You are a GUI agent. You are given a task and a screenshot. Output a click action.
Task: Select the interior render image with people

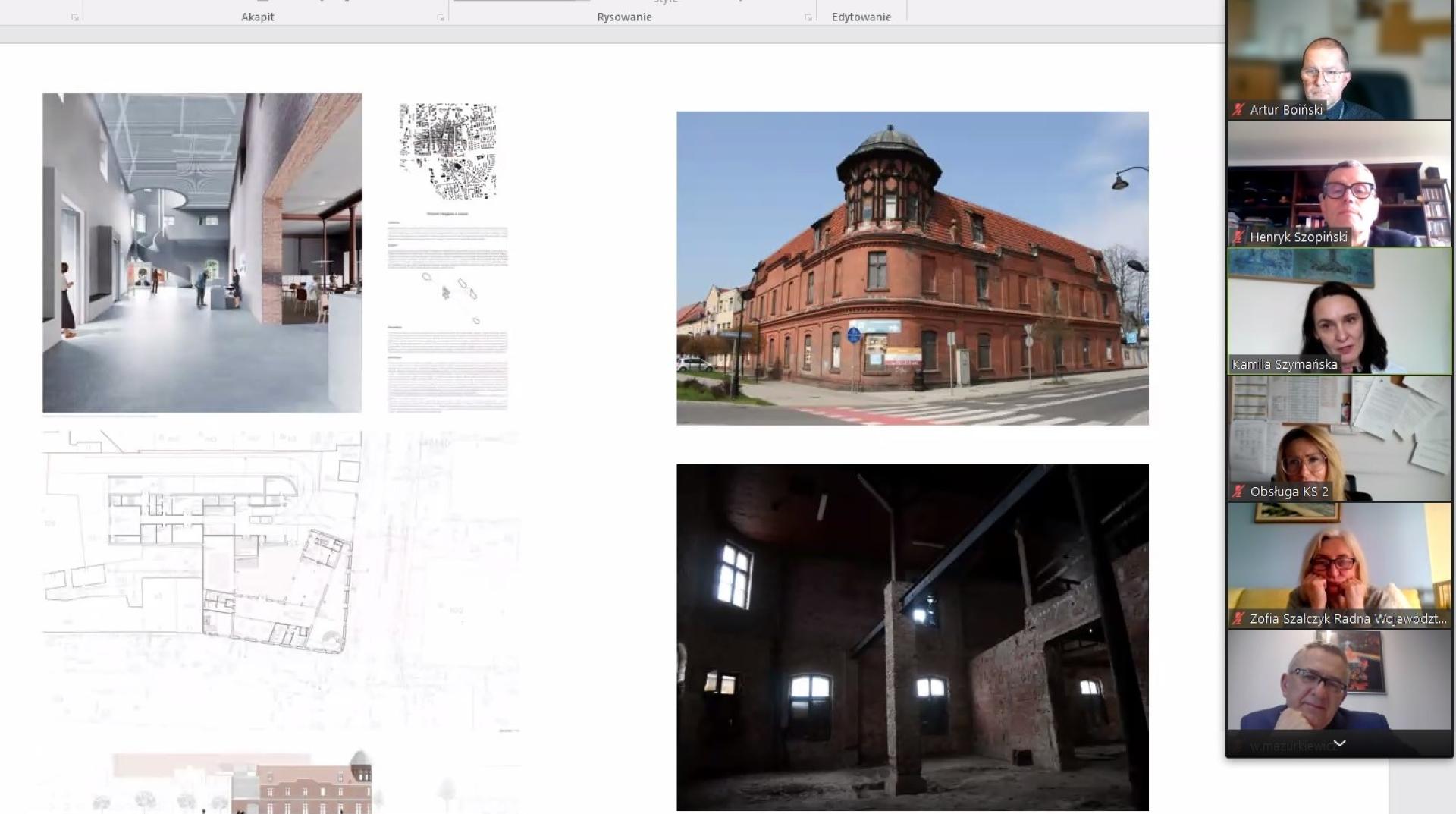(x=202, y=253)
